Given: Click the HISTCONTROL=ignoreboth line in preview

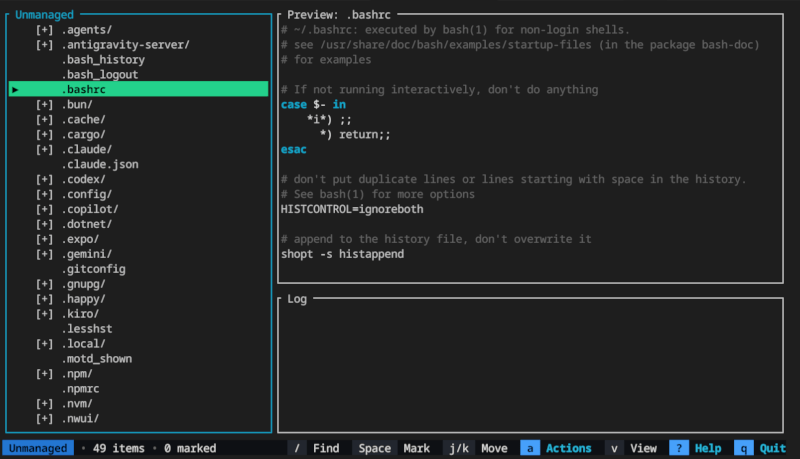Looking at the screenshot, I should point(352,209).
